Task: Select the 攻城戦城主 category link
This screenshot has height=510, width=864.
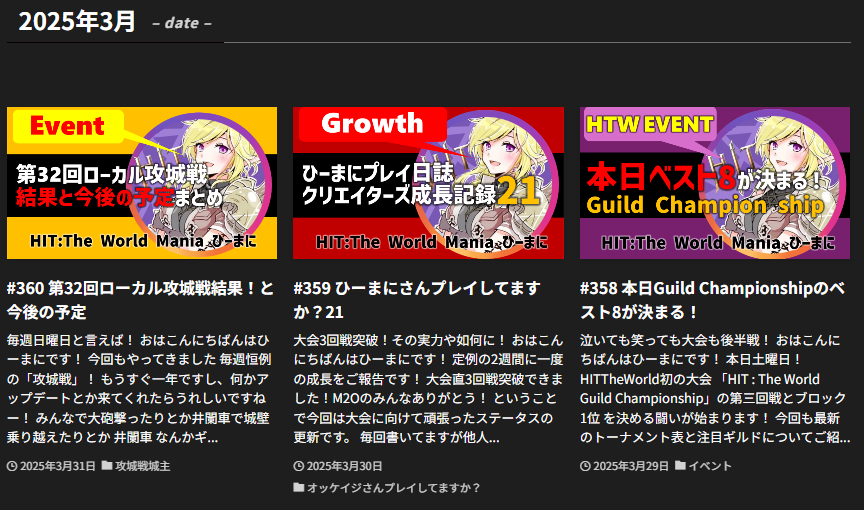Action: (142, 466)
